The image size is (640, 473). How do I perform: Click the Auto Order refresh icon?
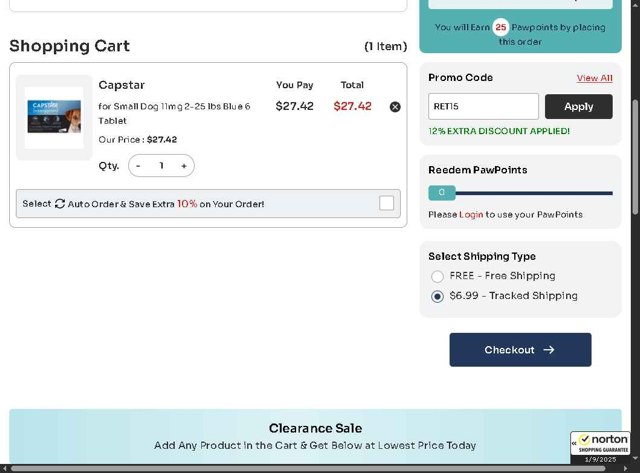[60, 204]
